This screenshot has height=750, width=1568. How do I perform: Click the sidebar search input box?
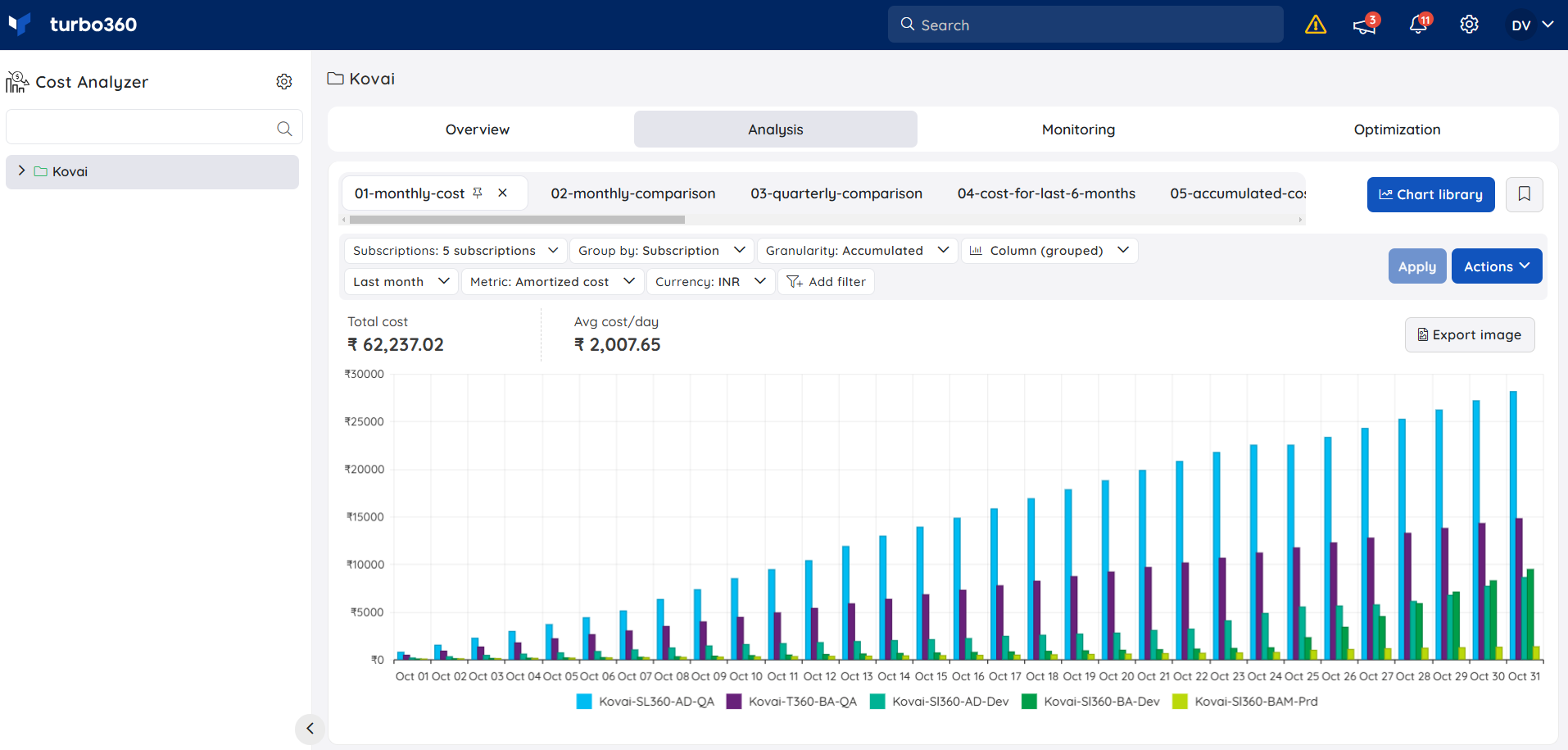click(x=154, y=127)
